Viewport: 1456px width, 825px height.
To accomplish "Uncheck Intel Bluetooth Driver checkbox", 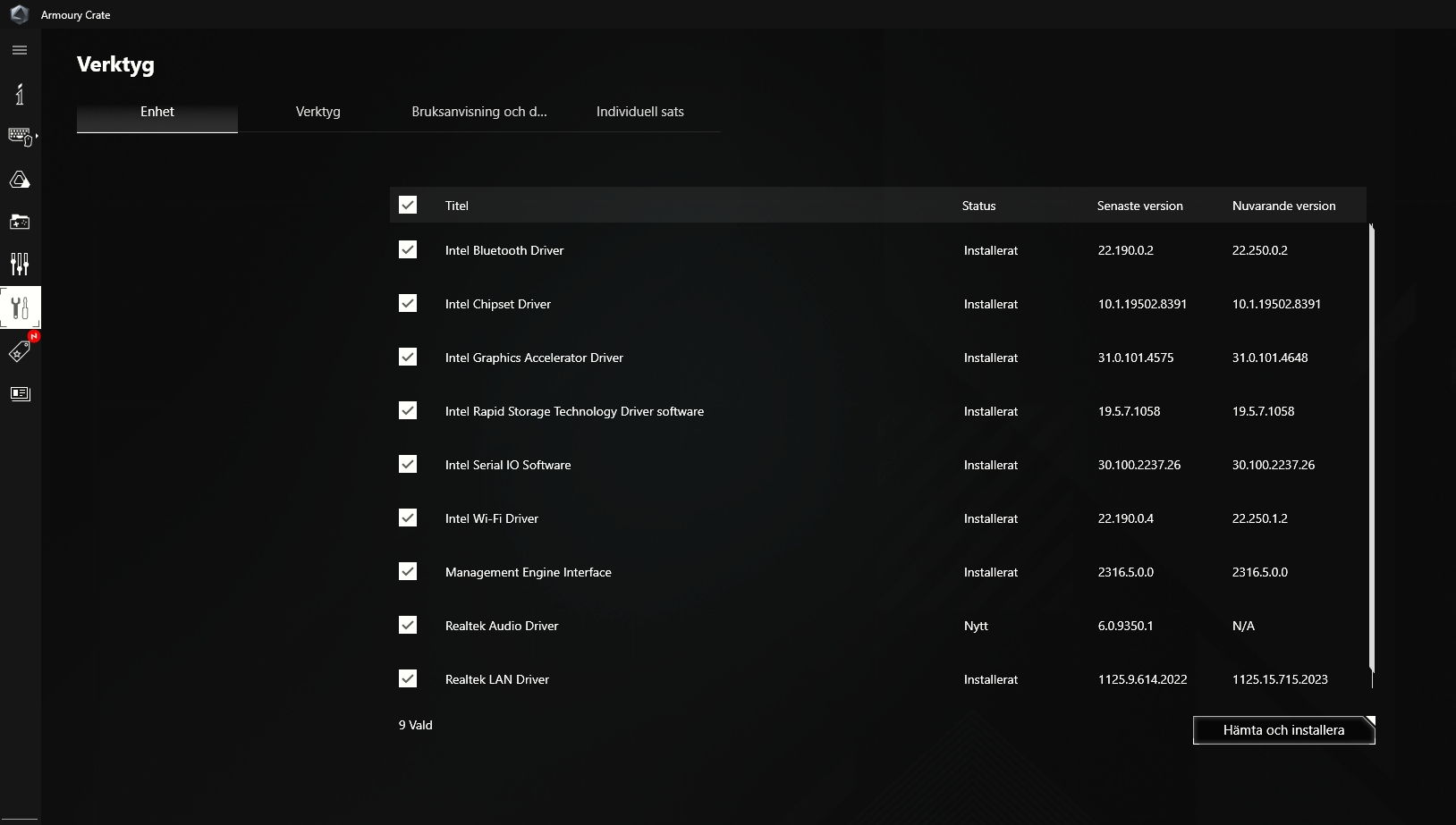I will (x=408, y=249).
